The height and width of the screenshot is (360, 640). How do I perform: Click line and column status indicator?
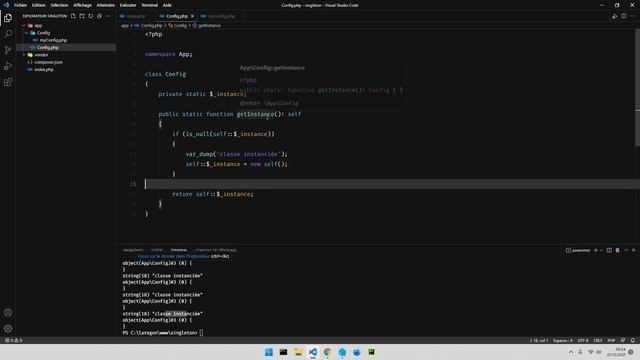tap(539, 340)
